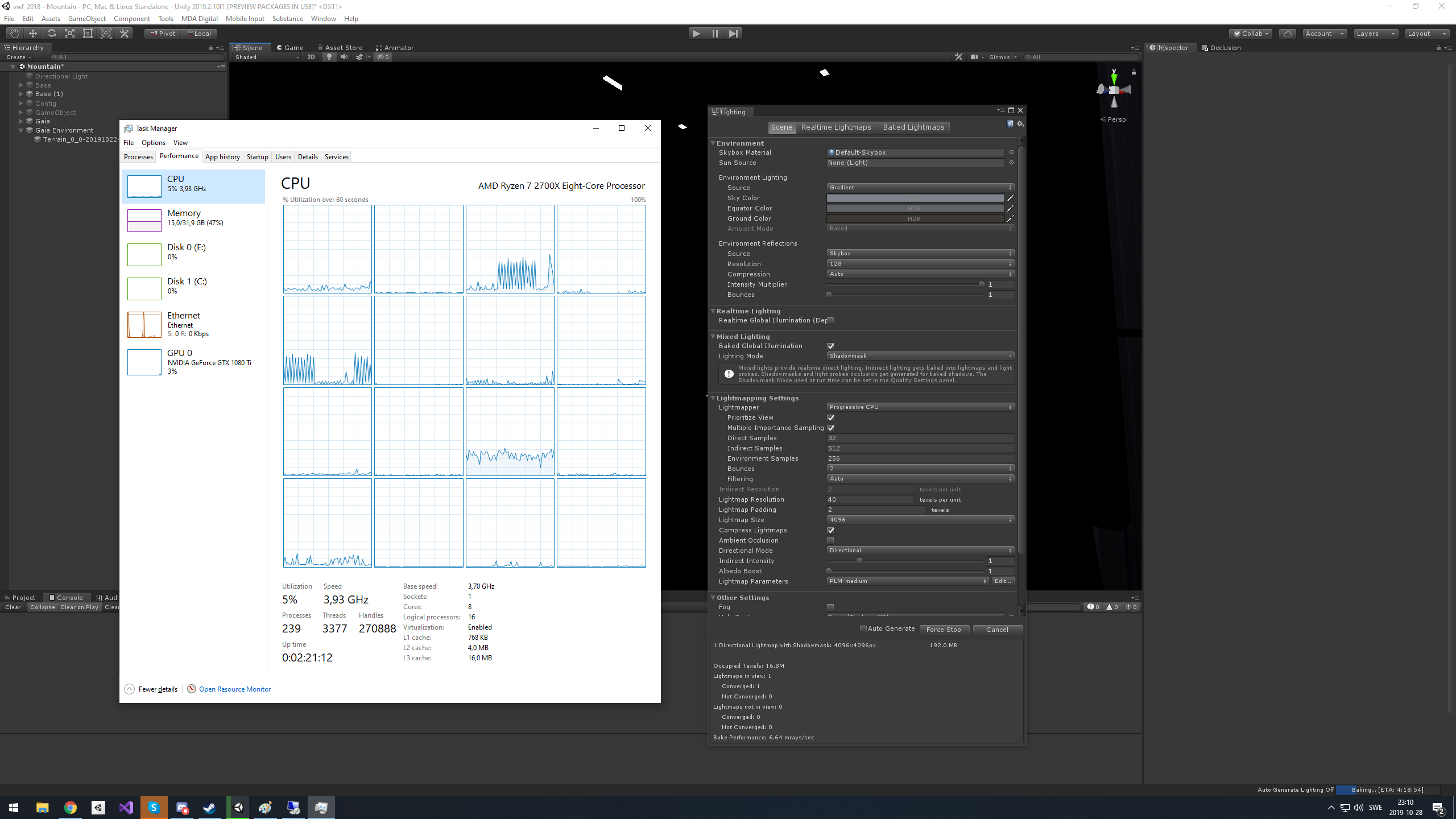Open Resource Monitor link
The image size is (1456, 819).
(234, 689)
